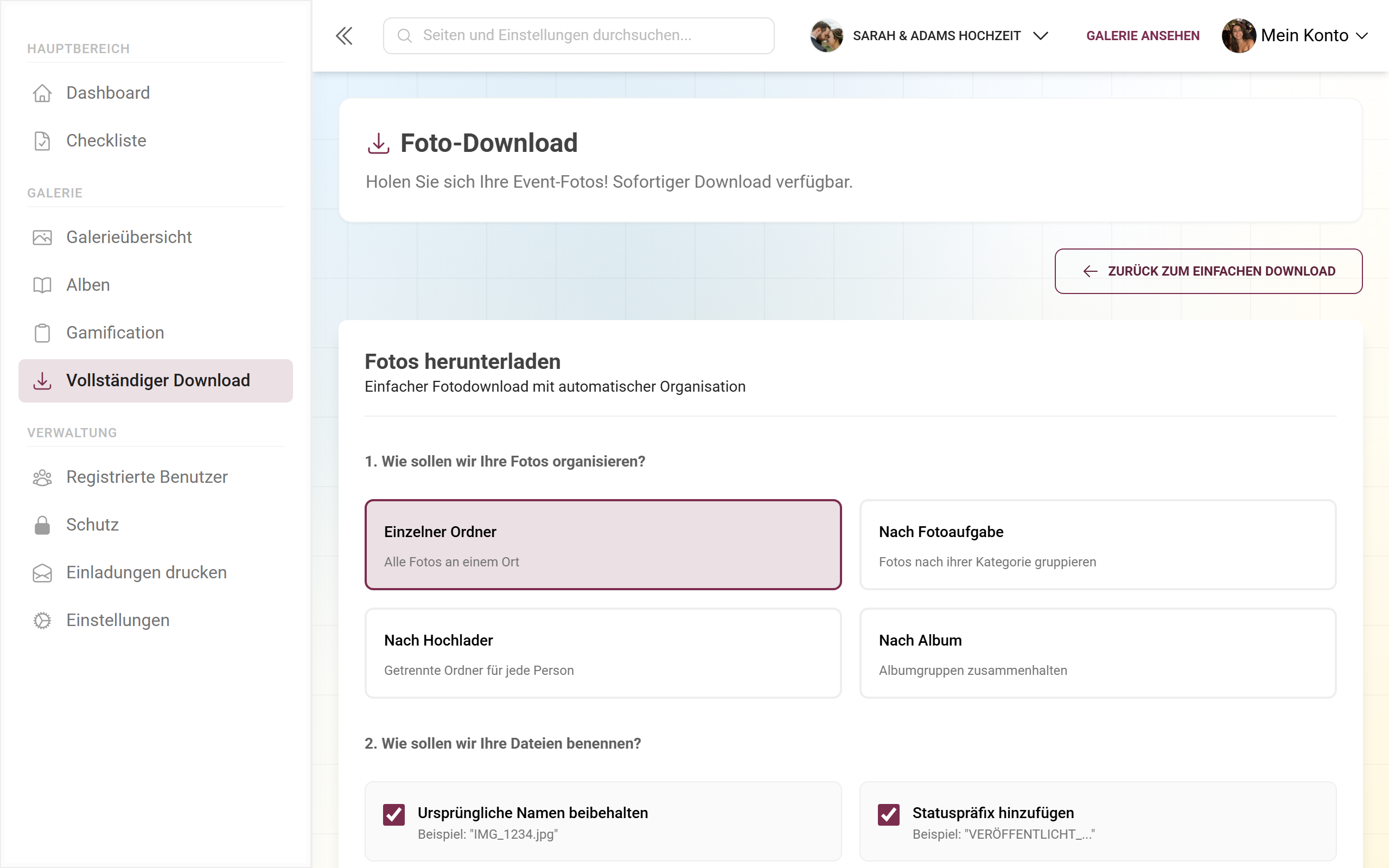This screenshot has height=868, width=1389.
Task: Click the Vollständiger Download arrow icon
Action: click(42, 380)
